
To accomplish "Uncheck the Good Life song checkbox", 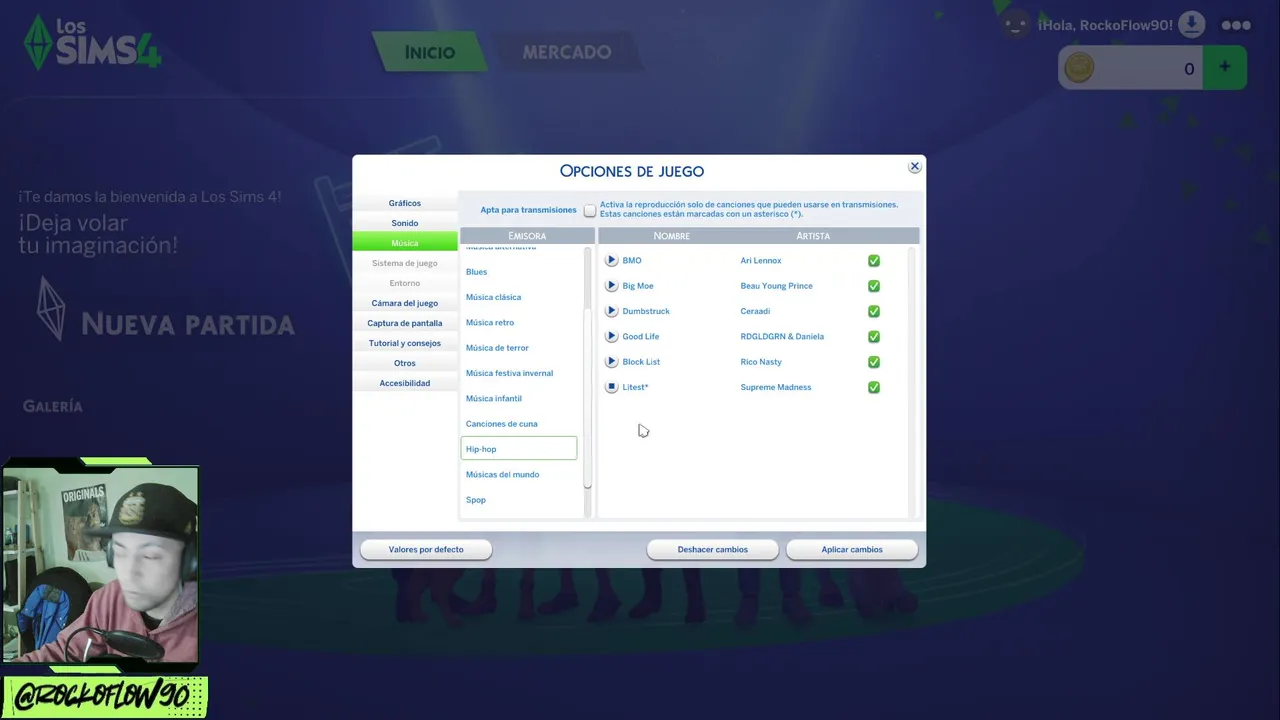I will pos(874,336).
